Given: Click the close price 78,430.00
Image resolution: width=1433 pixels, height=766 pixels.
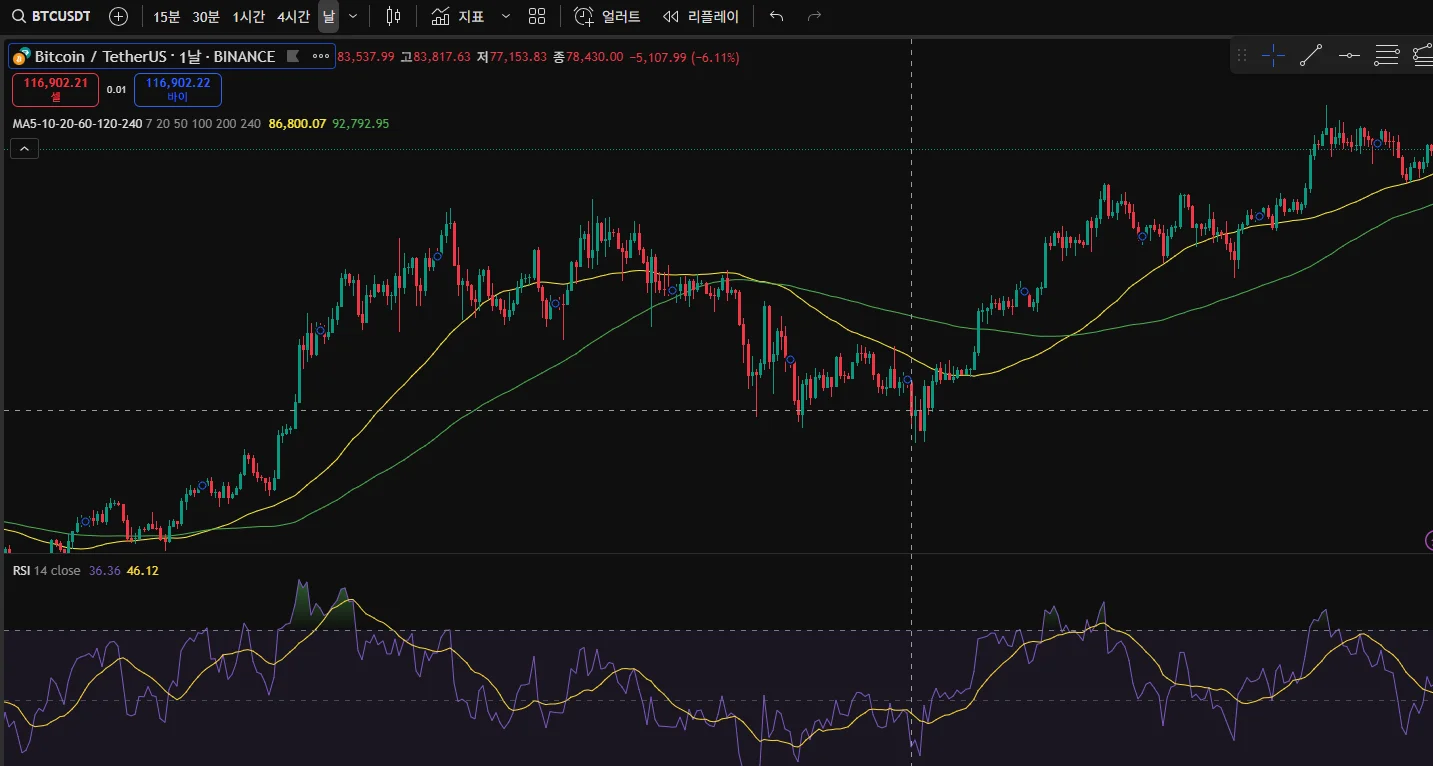Looking at the screenshot, I should [594, 58].
